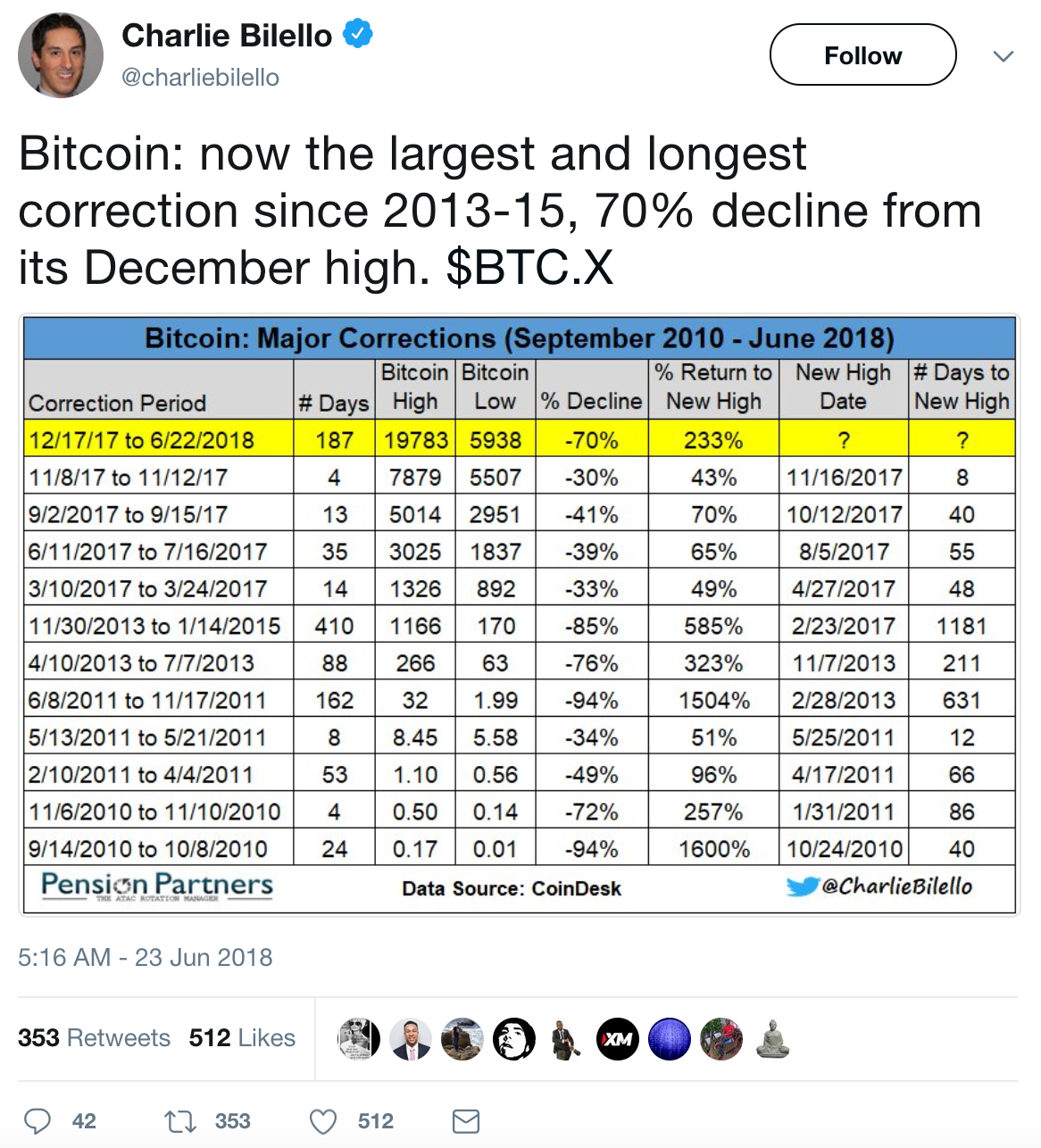
Task: Click the Buddha statue liker avatar
Action: [773, 1038]
